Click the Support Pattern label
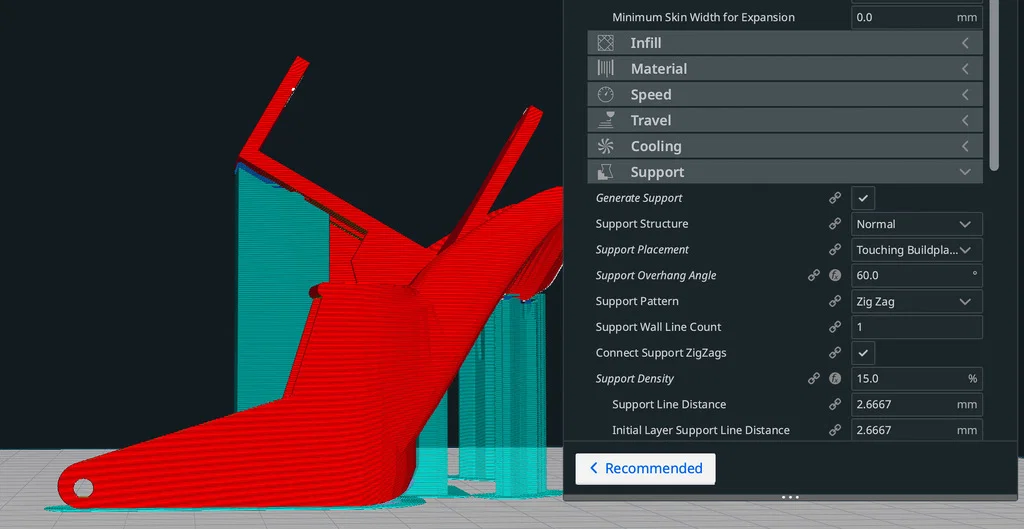 pos(637,301)
